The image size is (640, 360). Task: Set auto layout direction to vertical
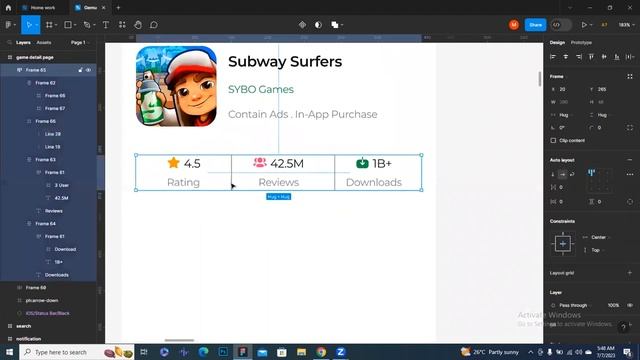coord(553,174)
